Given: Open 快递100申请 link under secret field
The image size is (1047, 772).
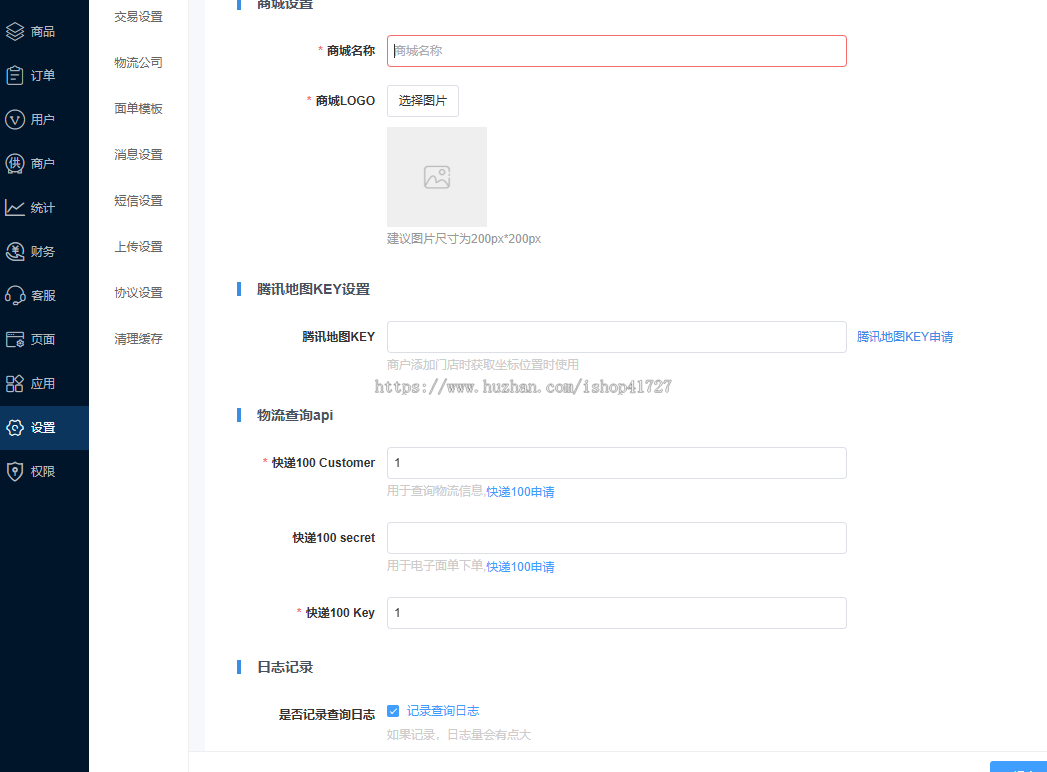Looking at the screenshot, I should 520,567.
